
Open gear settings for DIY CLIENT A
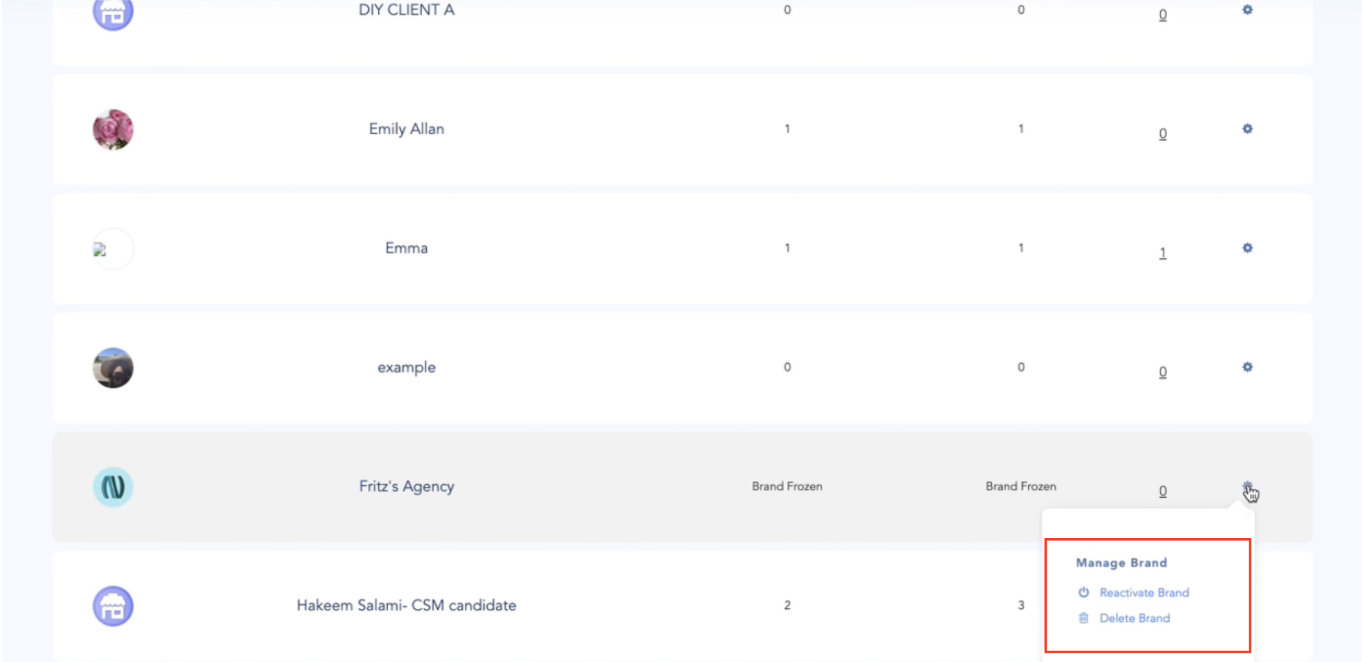tap(1247, 10)
